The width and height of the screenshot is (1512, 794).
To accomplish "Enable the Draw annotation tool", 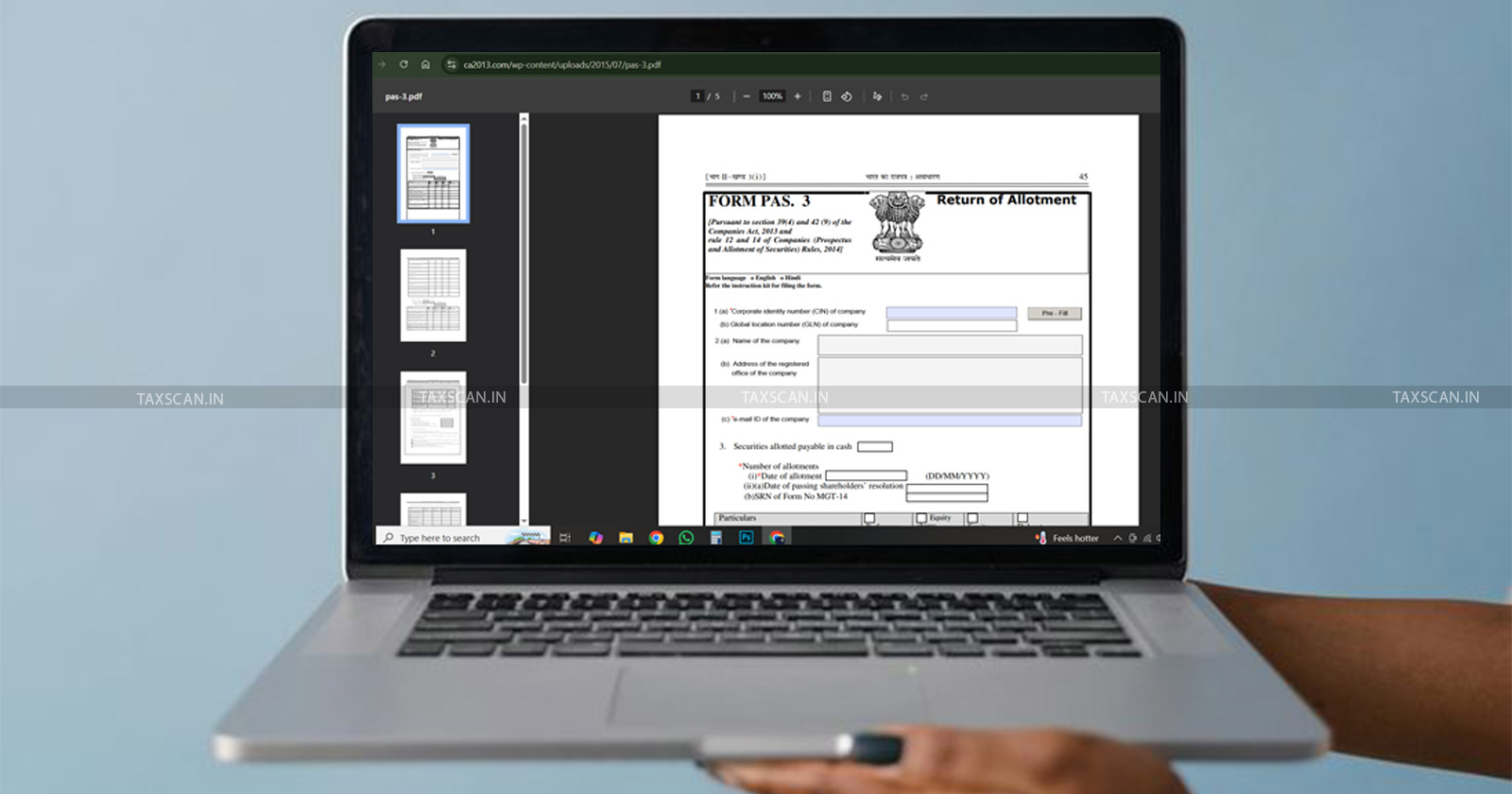I will [x=877, y=96].
